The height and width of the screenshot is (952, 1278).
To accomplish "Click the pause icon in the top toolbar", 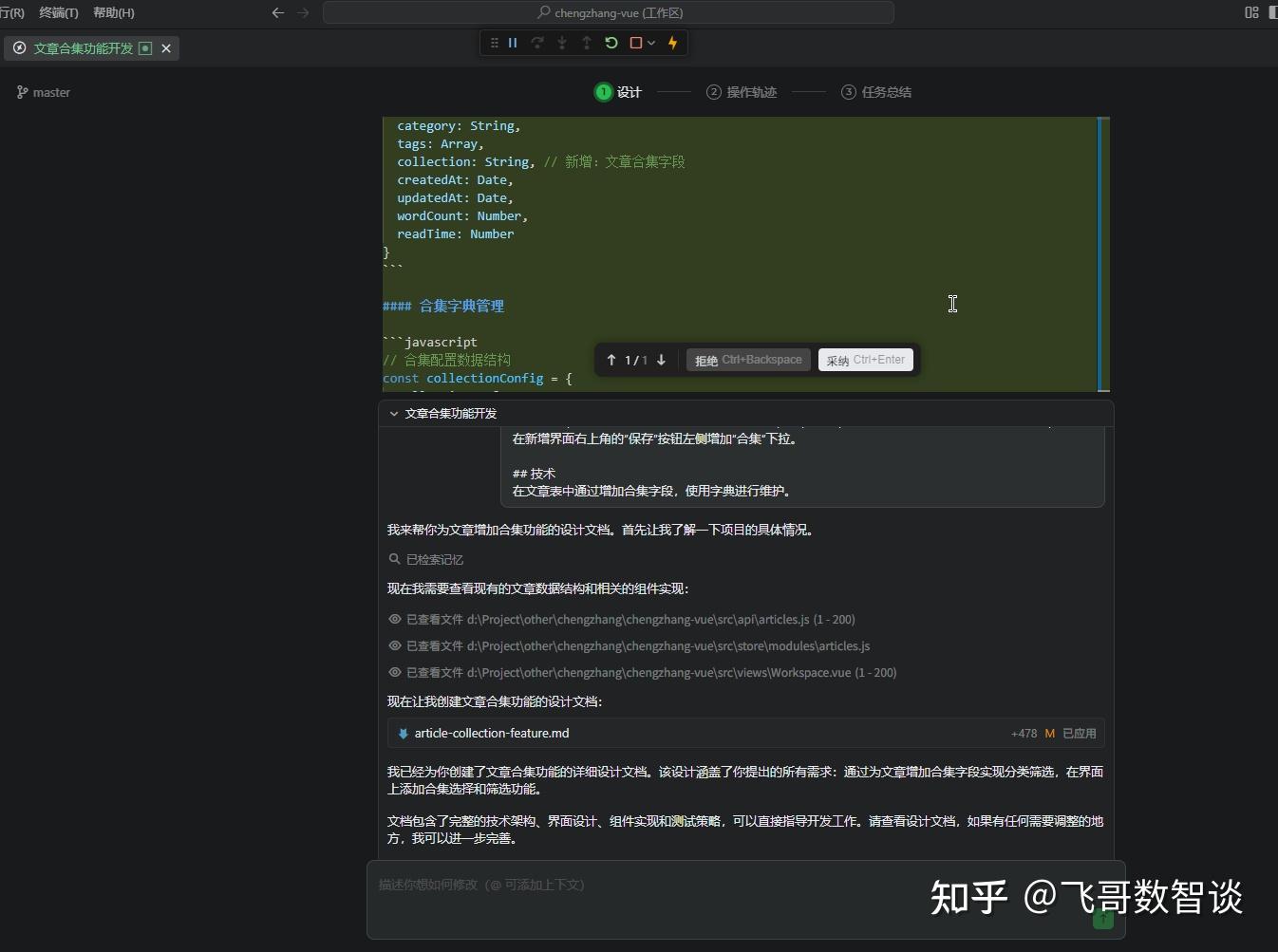I will click(x=513, y=43).
